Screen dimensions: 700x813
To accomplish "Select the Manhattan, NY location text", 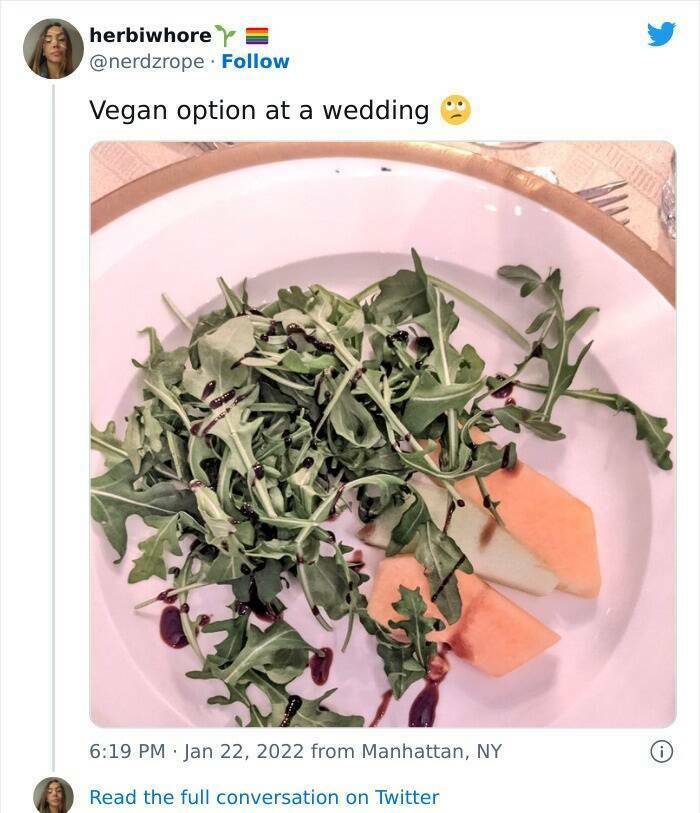I will (432, 751).
